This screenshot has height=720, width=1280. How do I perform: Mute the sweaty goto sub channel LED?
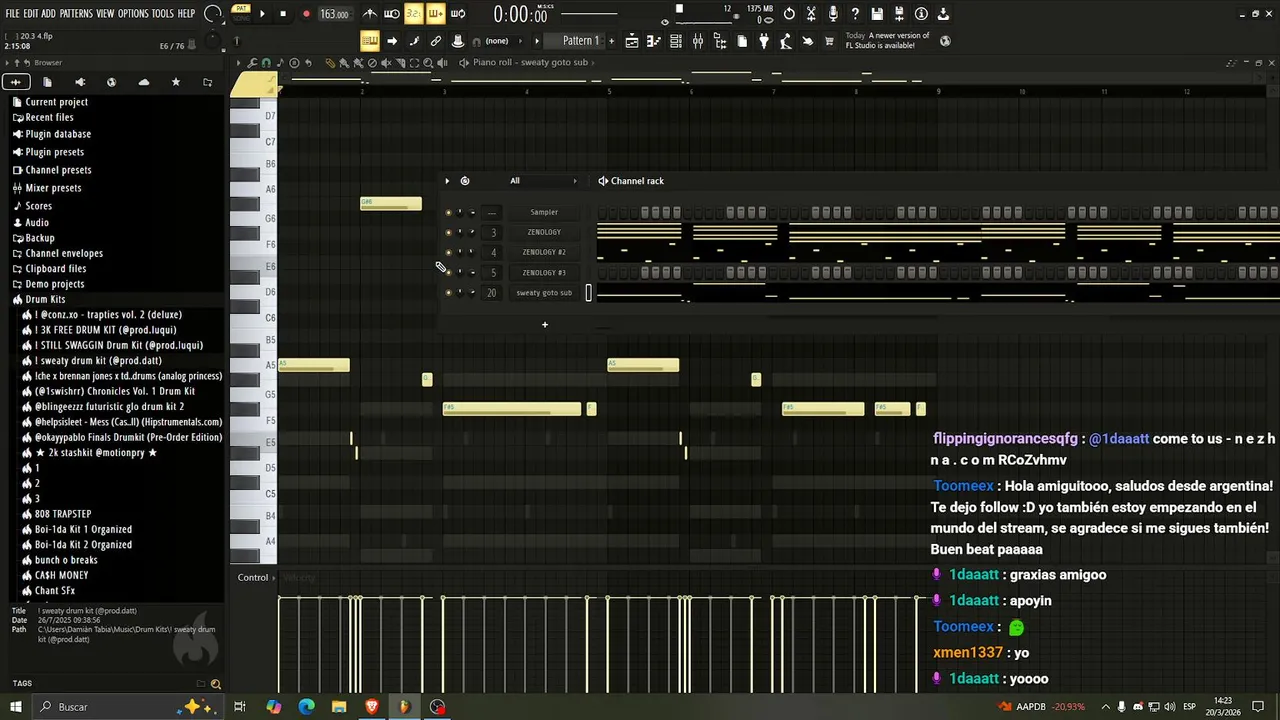point(448,293)
